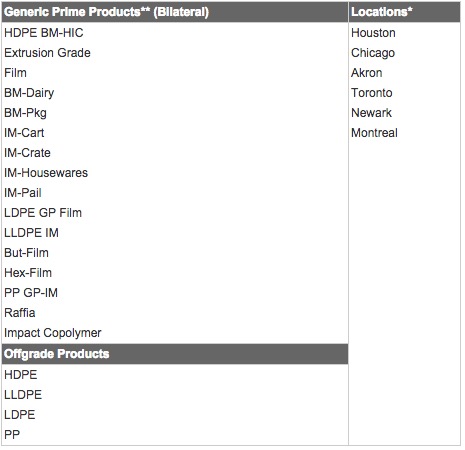Select the BM-Pkg entry
The height and width of the screenshot is (450, 465).
[25, 113]
